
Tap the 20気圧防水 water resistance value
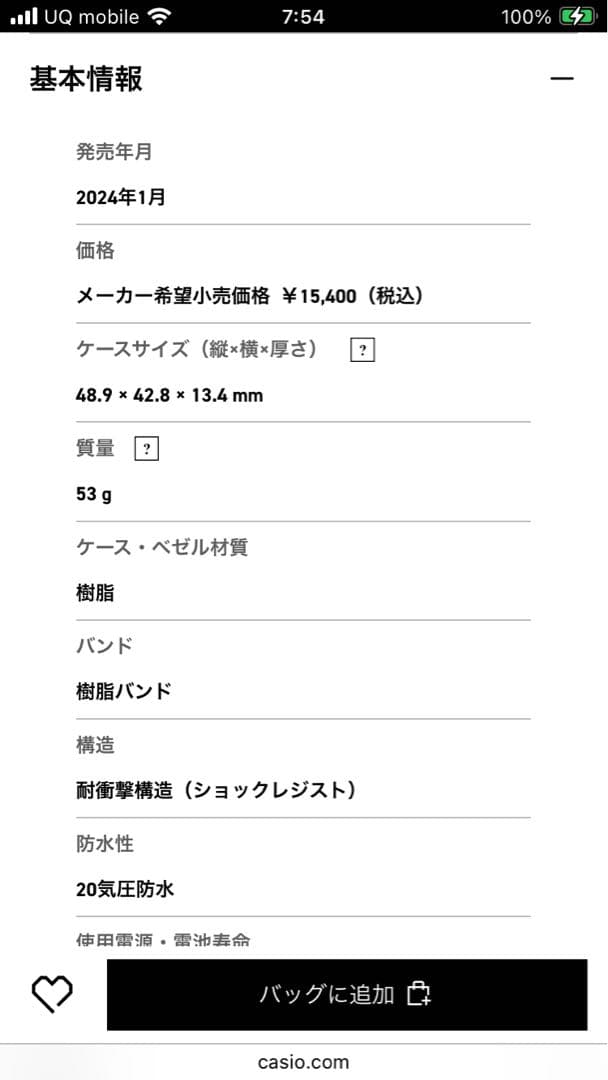tap(125, 888)
